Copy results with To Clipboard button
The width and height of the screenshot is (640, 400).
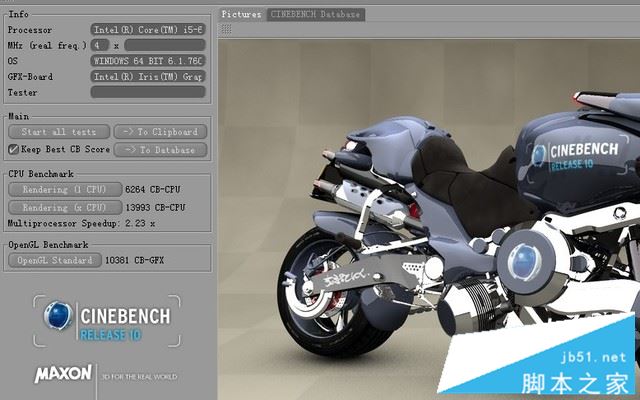pos(160,132)
